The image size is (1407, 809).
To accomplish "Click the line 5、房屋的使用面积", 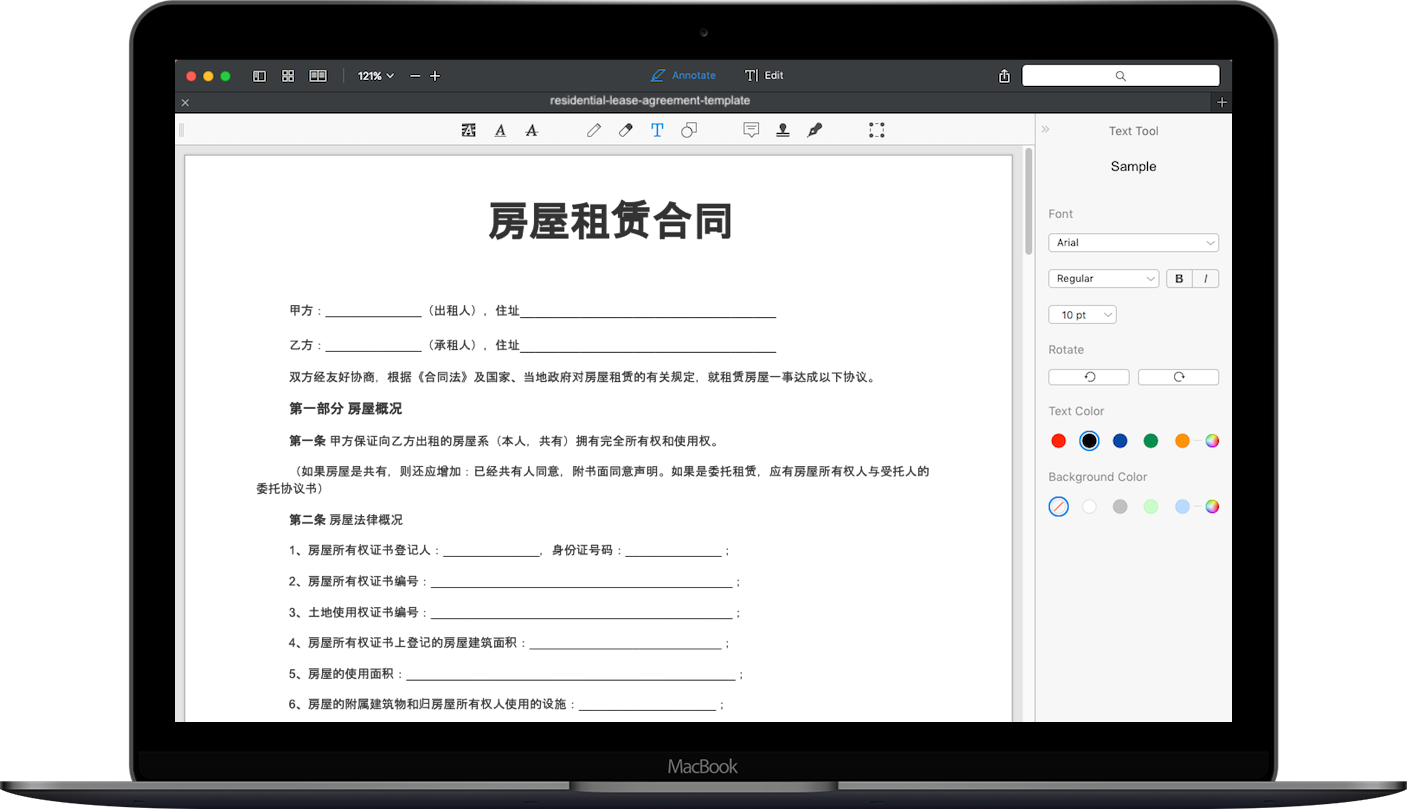I will [516, 675].
